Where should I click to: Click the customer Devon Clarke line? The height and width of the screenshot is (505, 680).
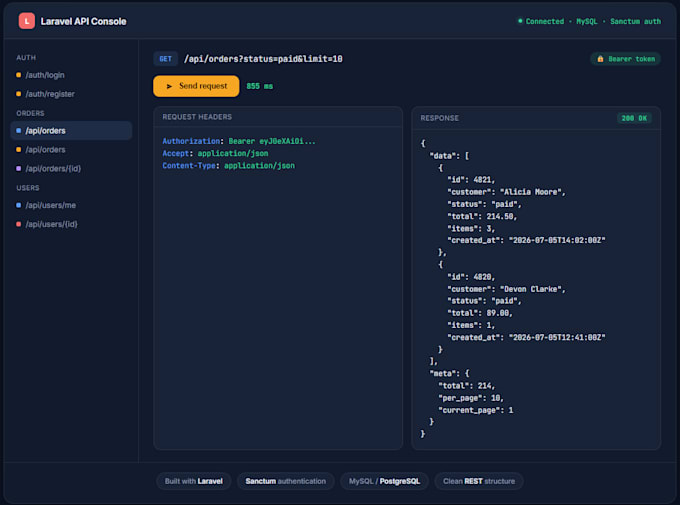pos(507,289)
